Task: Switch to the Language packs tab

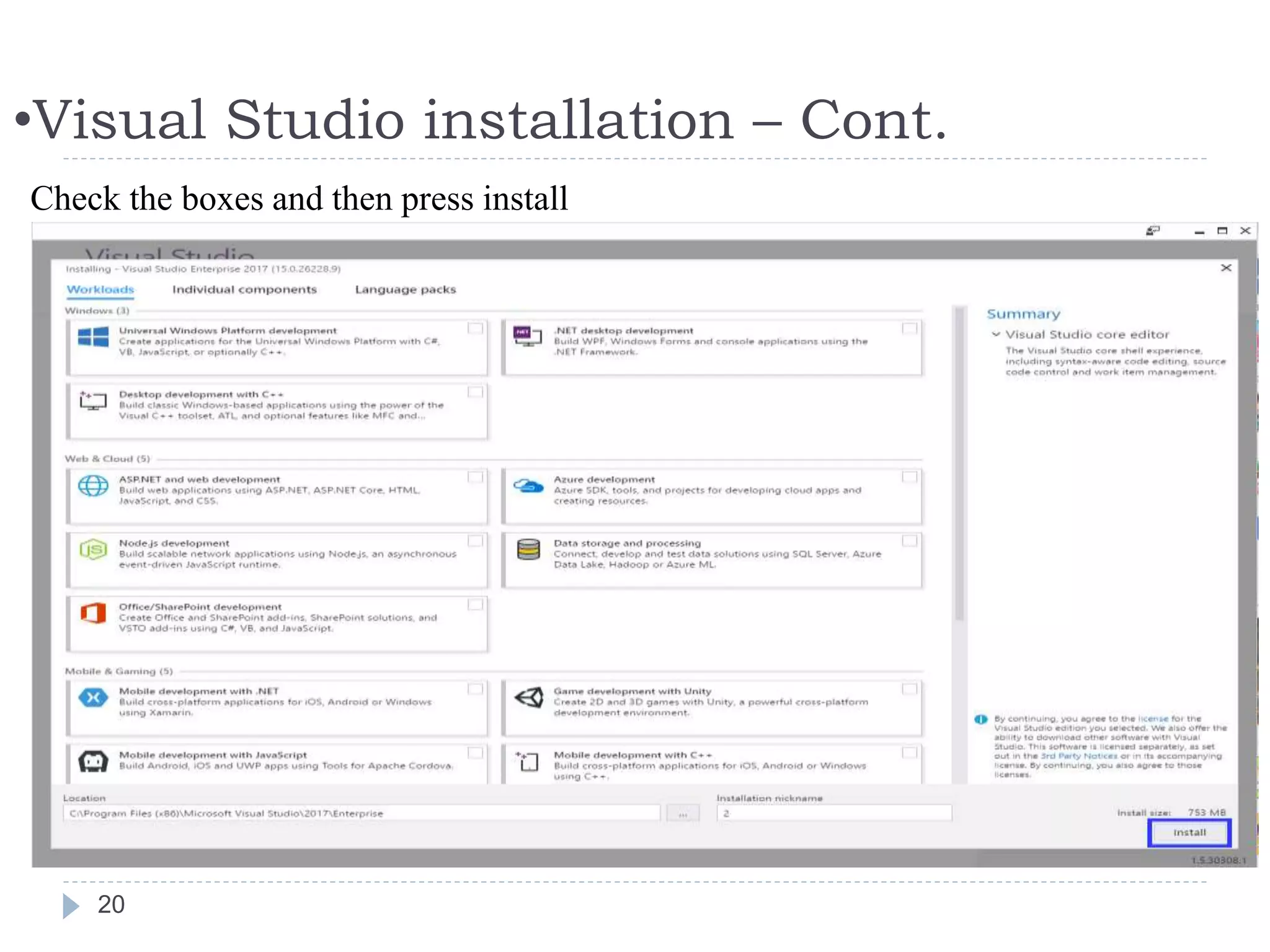Action: (406, 289)
